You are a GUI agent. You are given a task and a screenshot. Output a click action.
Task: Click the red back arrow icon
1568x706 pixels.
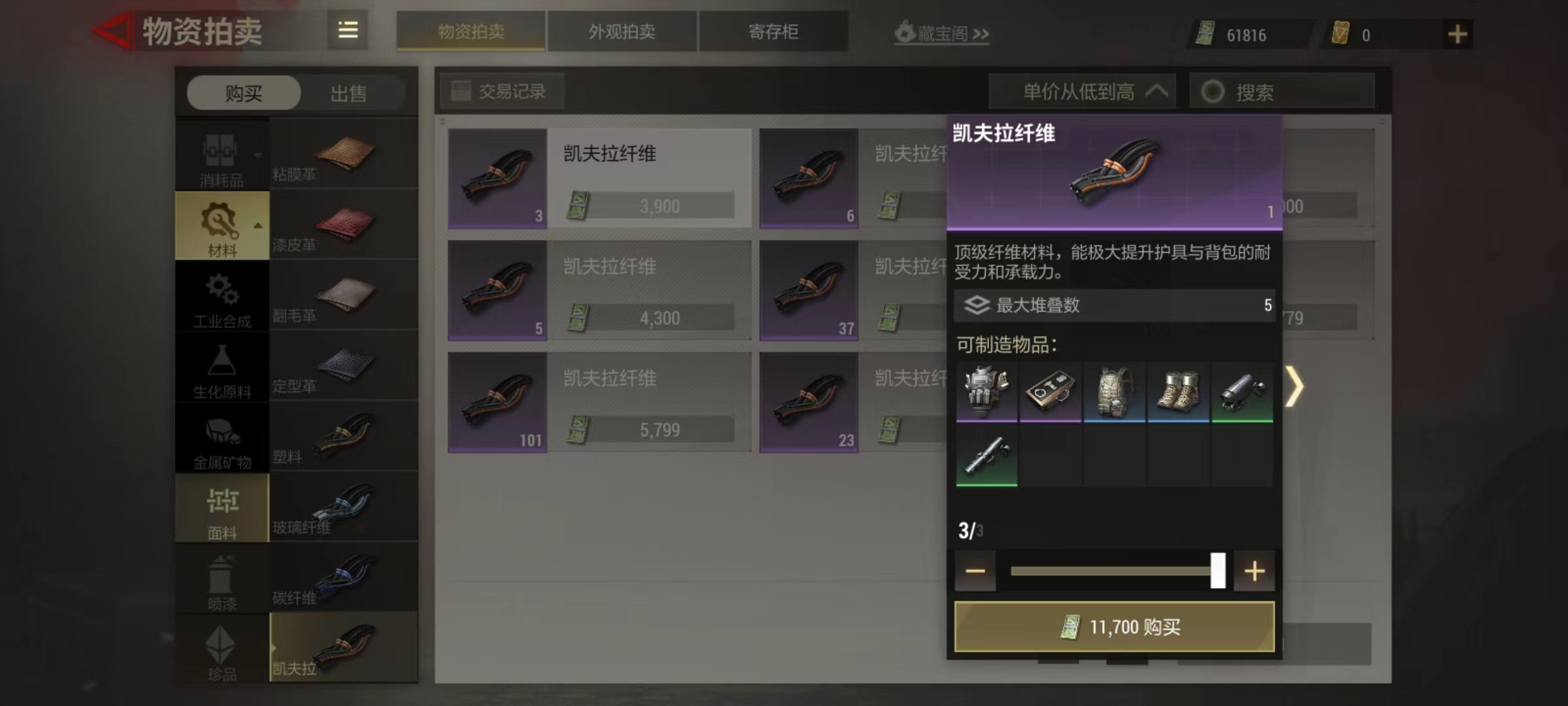coord(112,31)
